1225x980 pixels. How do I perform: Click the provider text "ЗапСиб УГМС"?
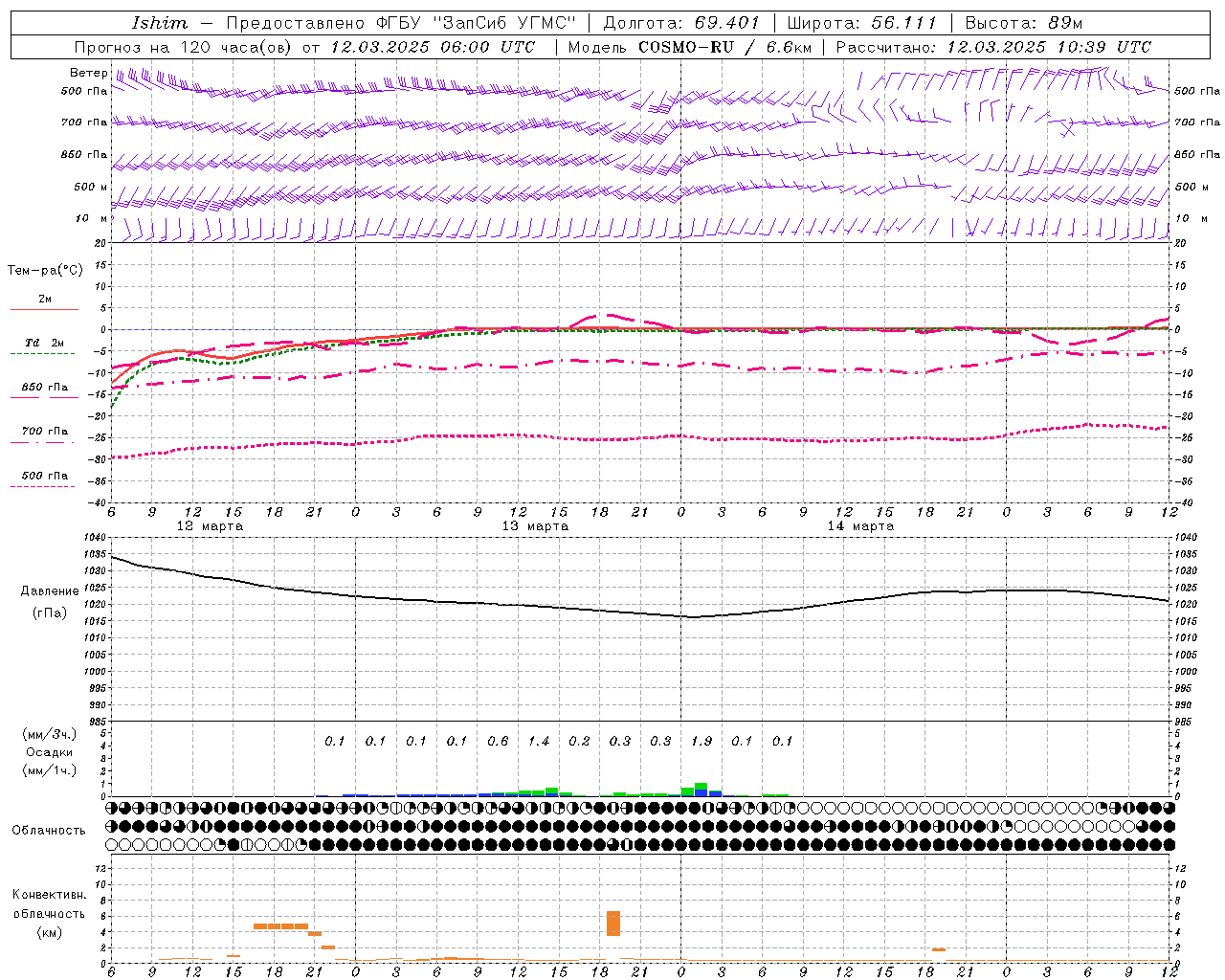(502, 23)
